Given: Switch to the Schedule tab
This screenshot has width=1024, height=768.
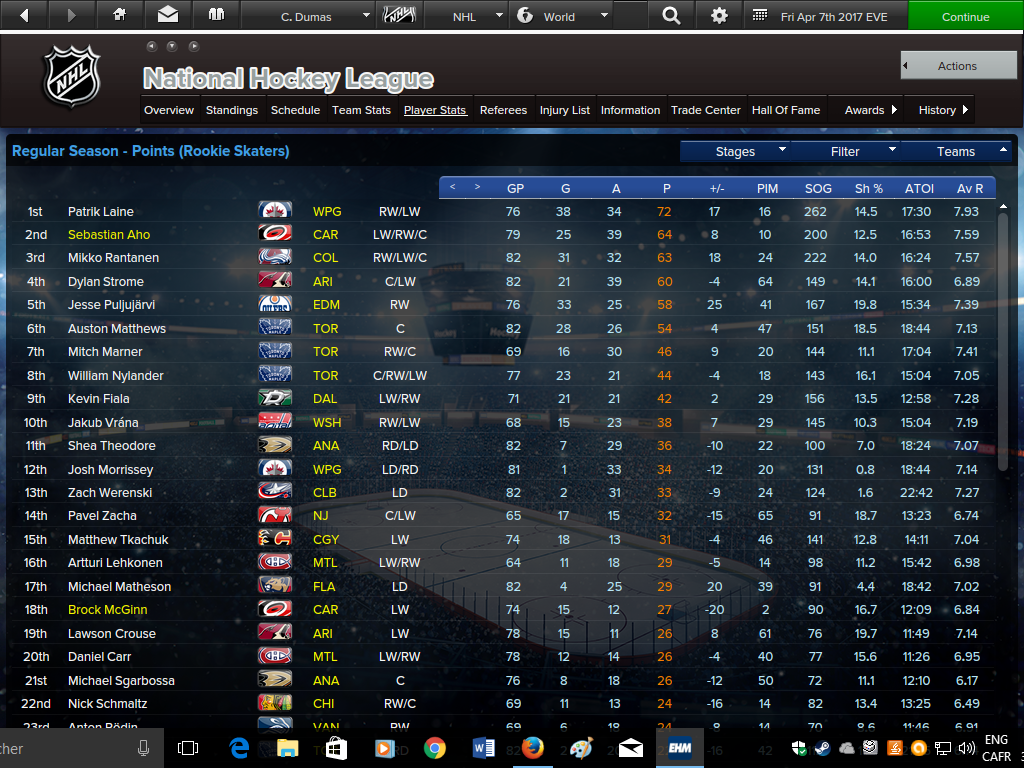Looking at the screenshot, I should pos(295,110).
